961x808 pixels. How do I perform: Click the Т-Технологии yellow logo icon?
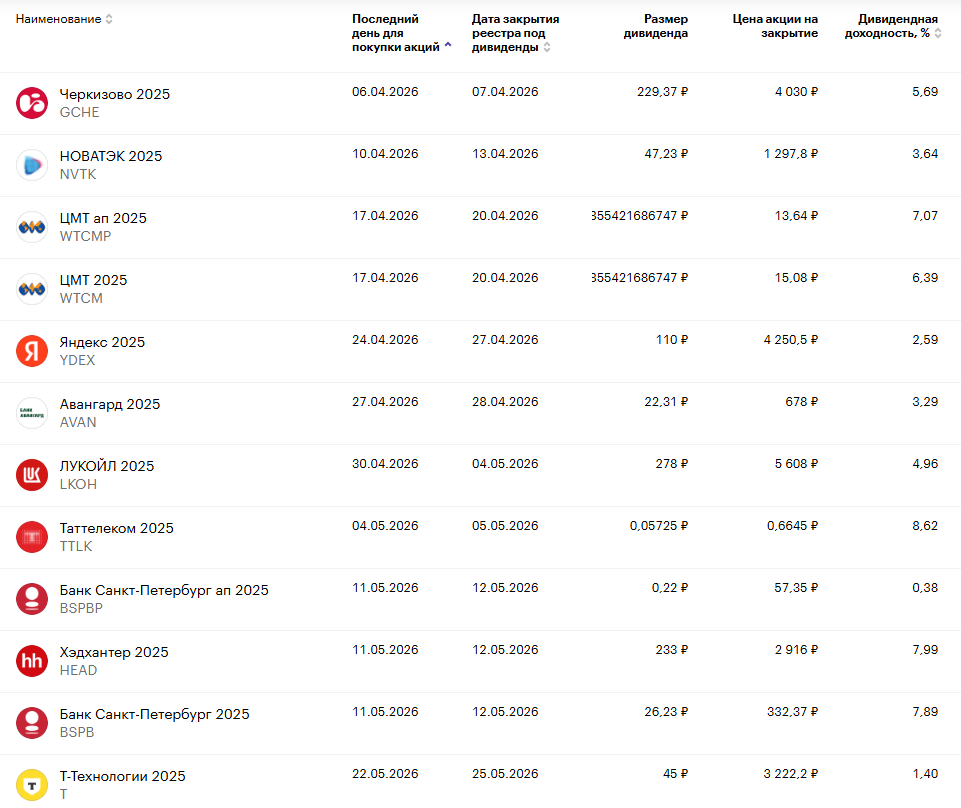[32, 785]
